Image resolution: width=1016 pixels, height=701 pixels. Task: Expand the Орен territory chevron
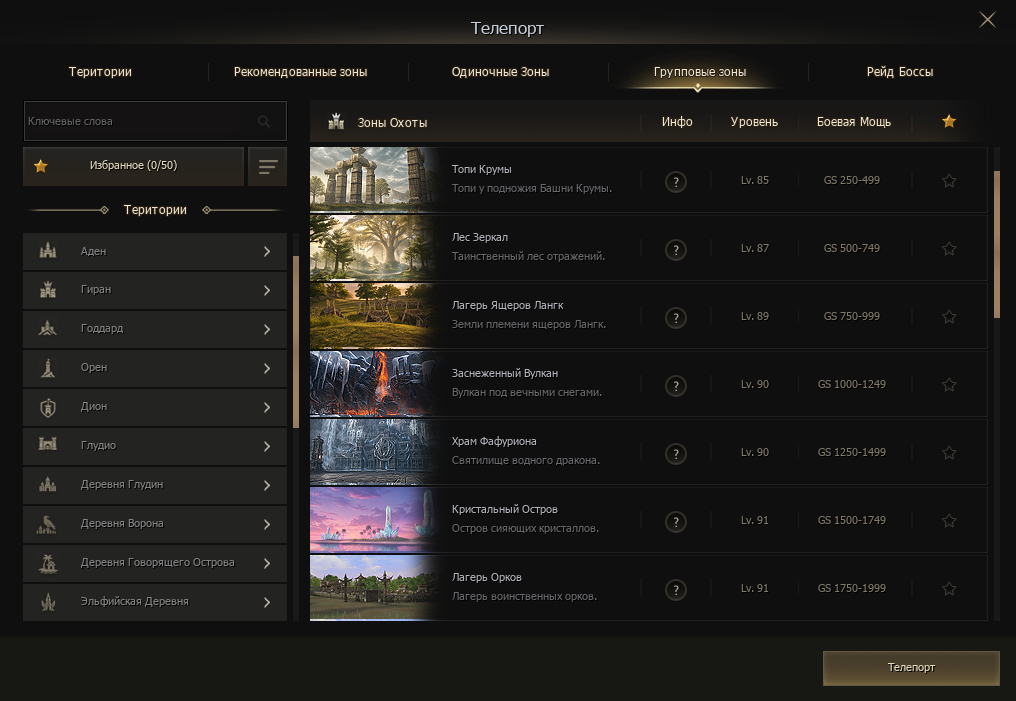[x=267, y=368]
